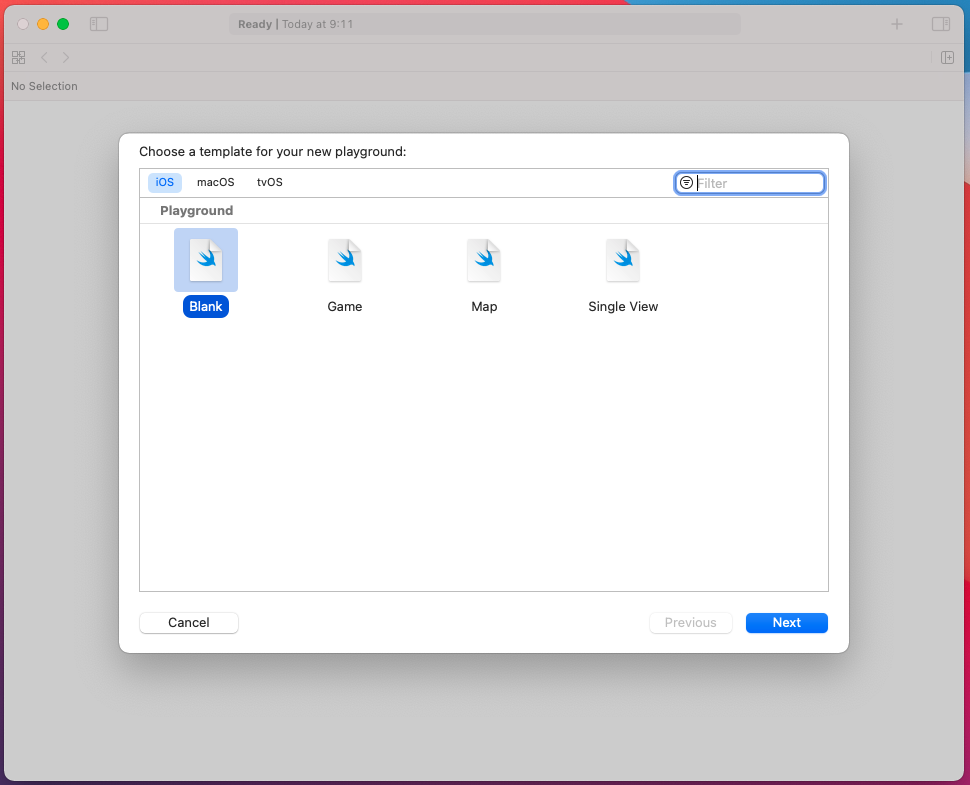The height and width of the screenshot is (785, 970).
Task: Click the Blank template label
Action: click(206, 307)
